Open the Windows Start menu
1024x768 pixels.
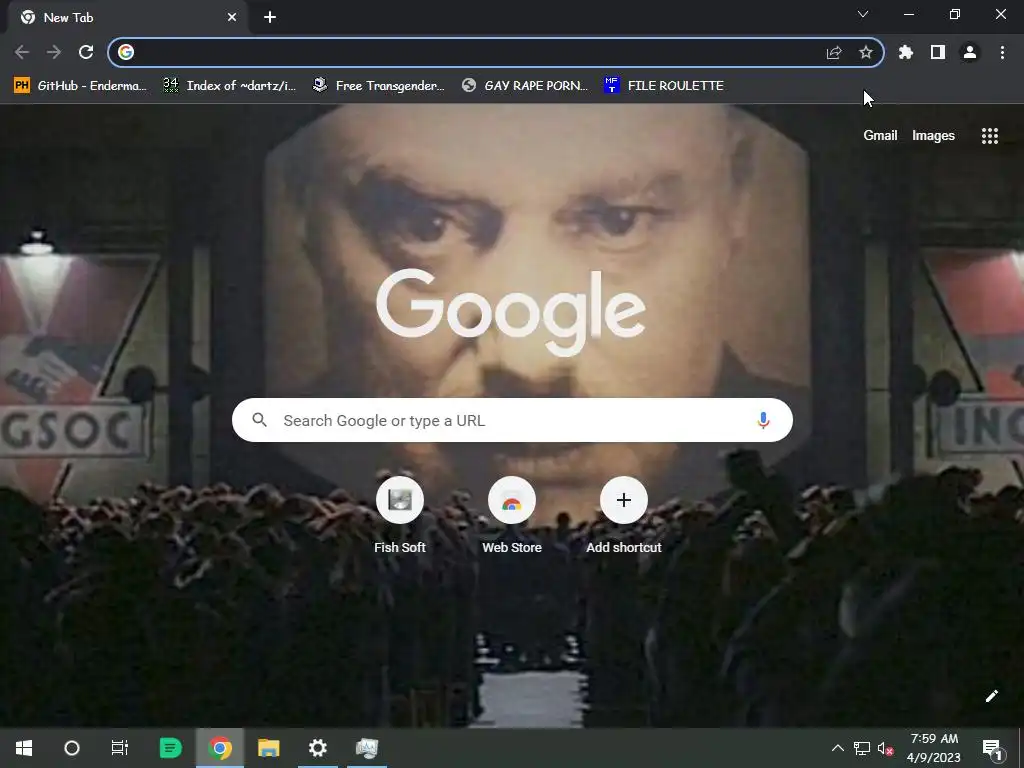24,748
